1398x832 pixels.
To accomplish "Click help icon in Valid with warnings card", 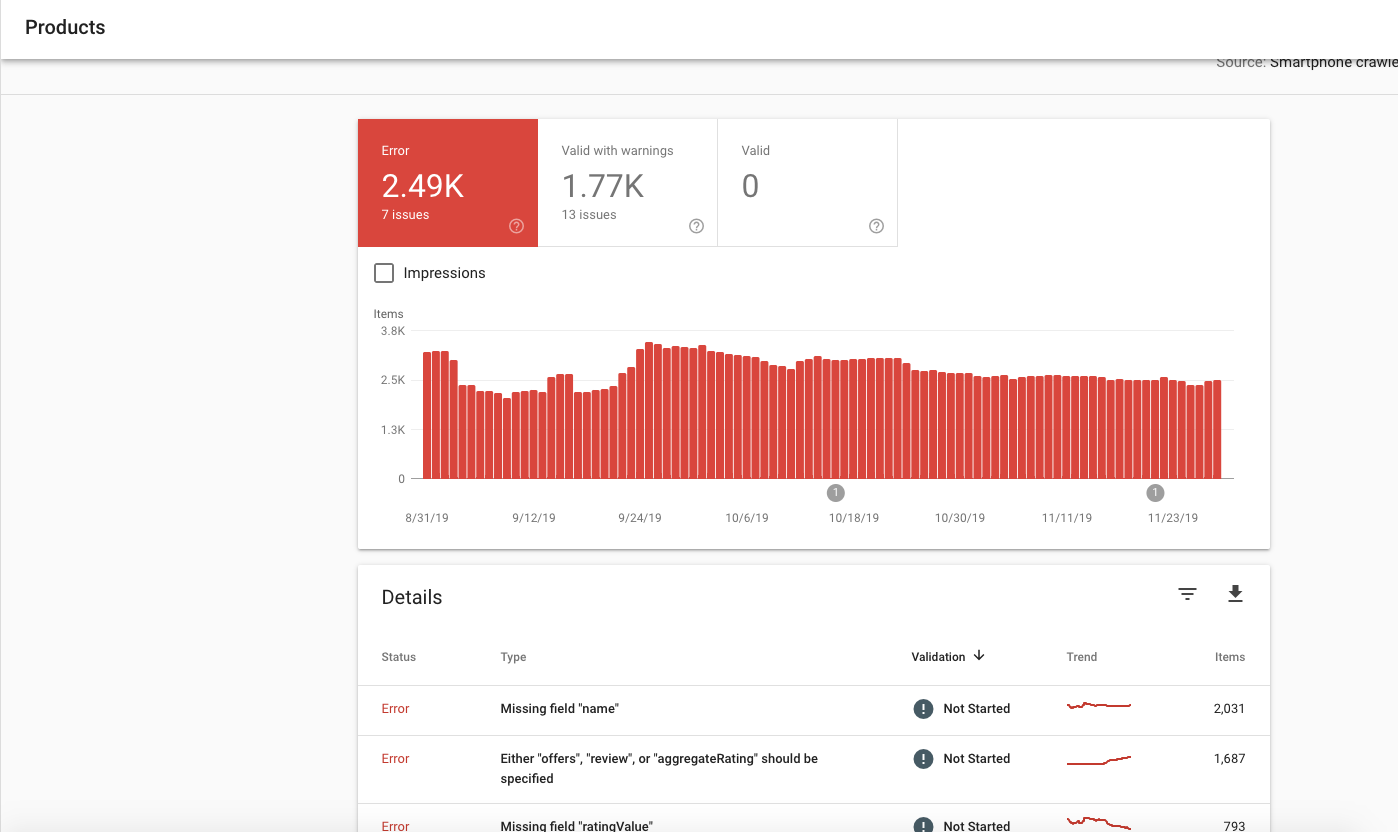I will (696, 226).
